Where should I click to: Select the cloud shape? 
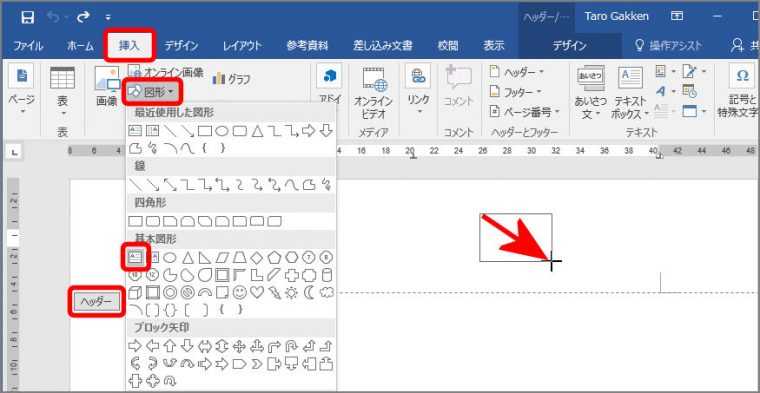tap(327, 292)
